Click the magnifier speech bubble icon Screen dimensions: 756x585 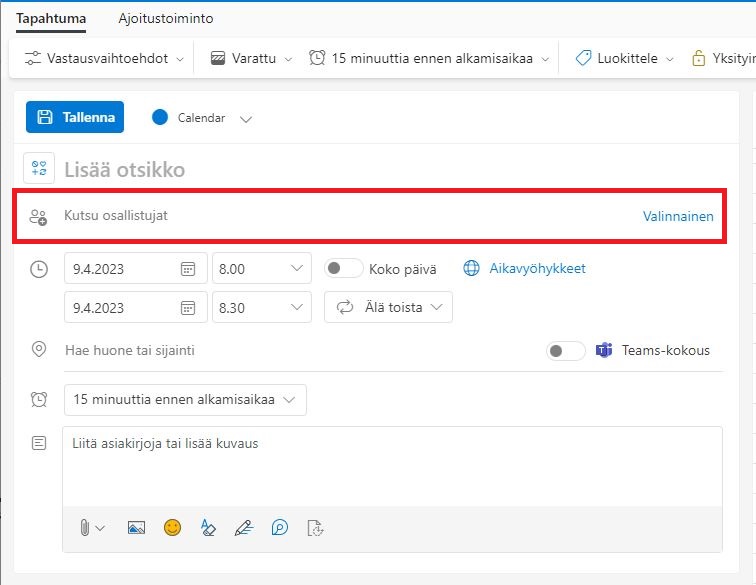click(280, 528)
